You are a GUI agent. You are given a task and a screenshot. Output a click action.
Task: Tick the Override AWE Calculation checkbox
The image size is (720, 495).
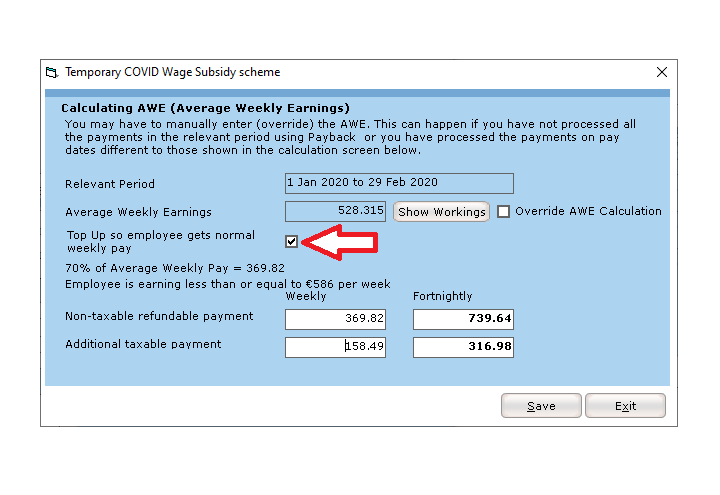[504, 211]
